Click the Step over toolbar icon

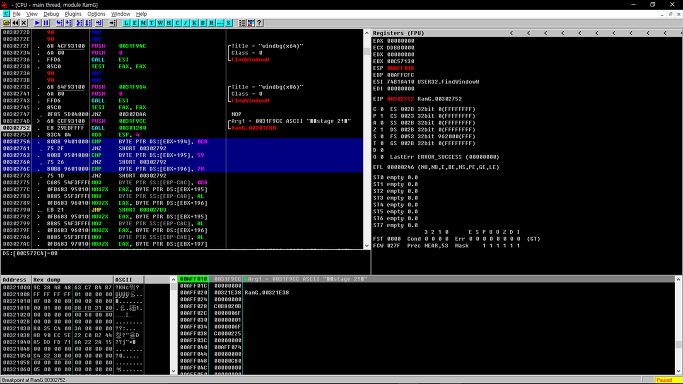(x=68, y=23)
